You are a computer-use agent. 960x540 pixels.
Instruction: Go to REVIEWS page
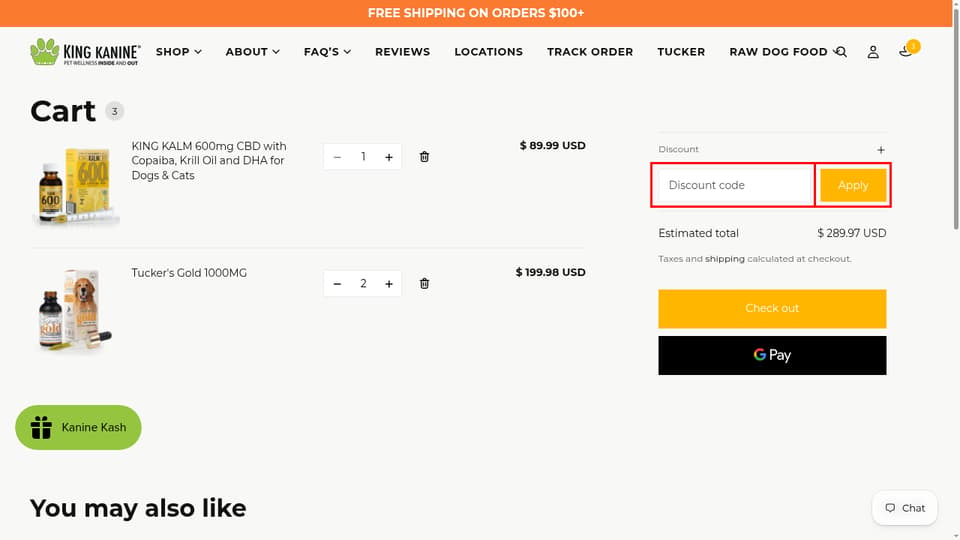[x=402, y=52]
